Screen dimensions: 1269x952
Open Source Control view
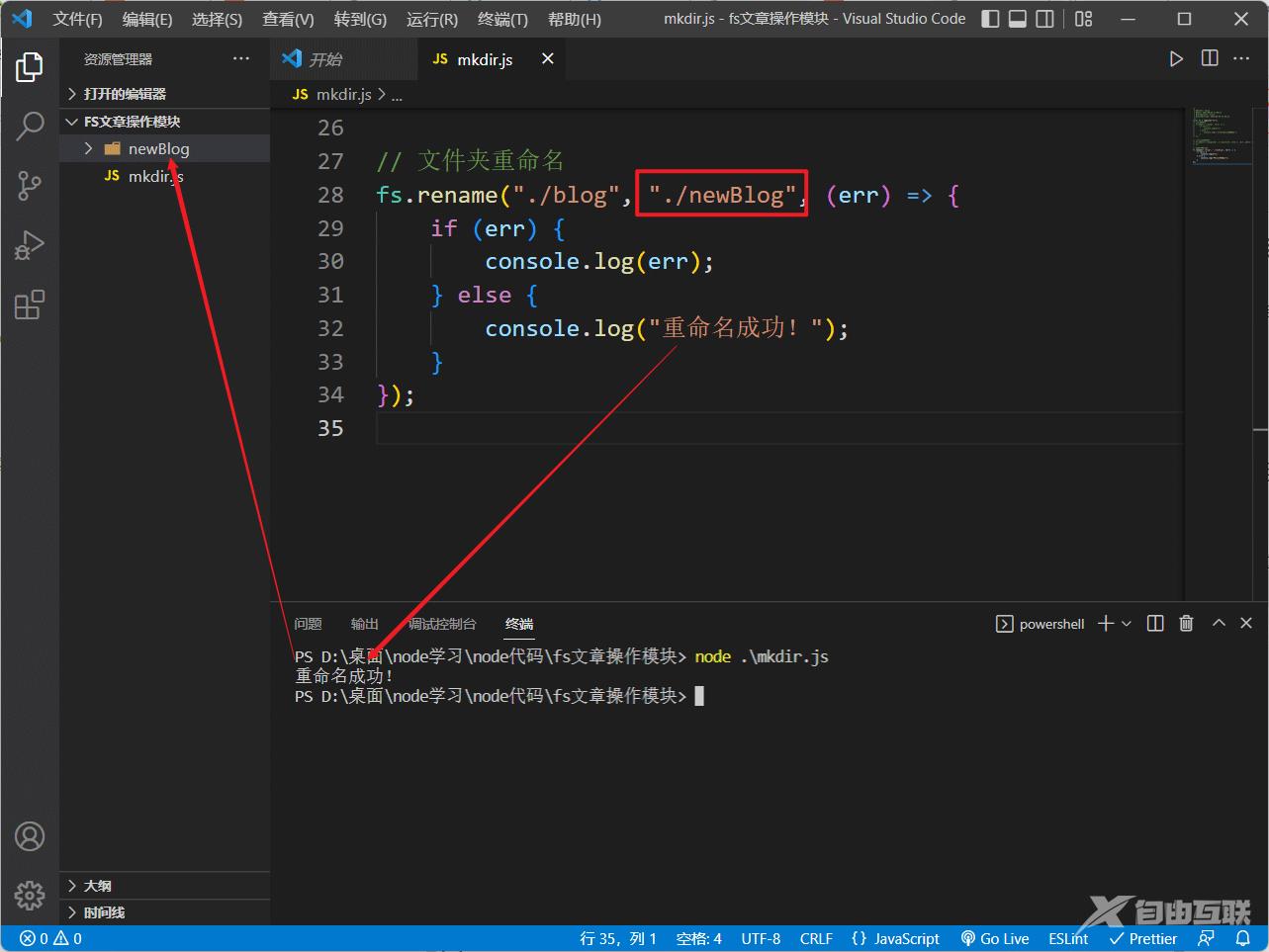coord(30,185)
